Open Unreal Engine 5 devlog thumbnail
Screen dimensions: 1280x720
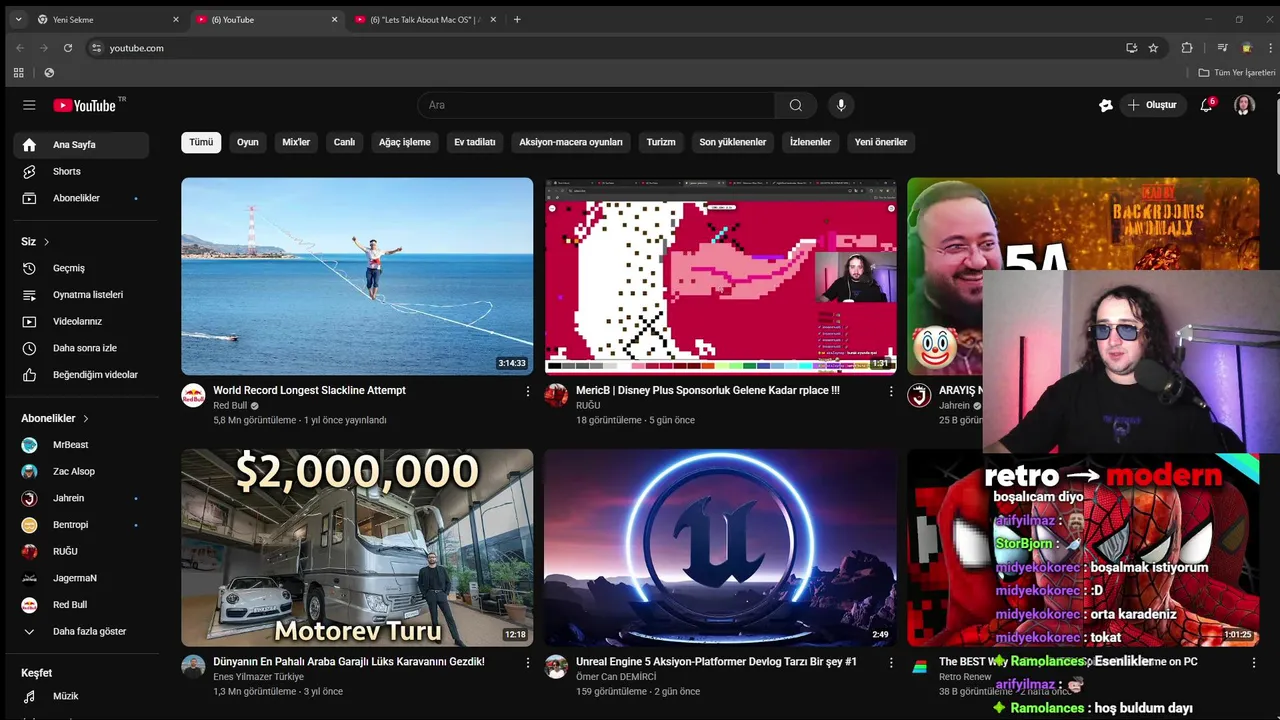[720, 547]
